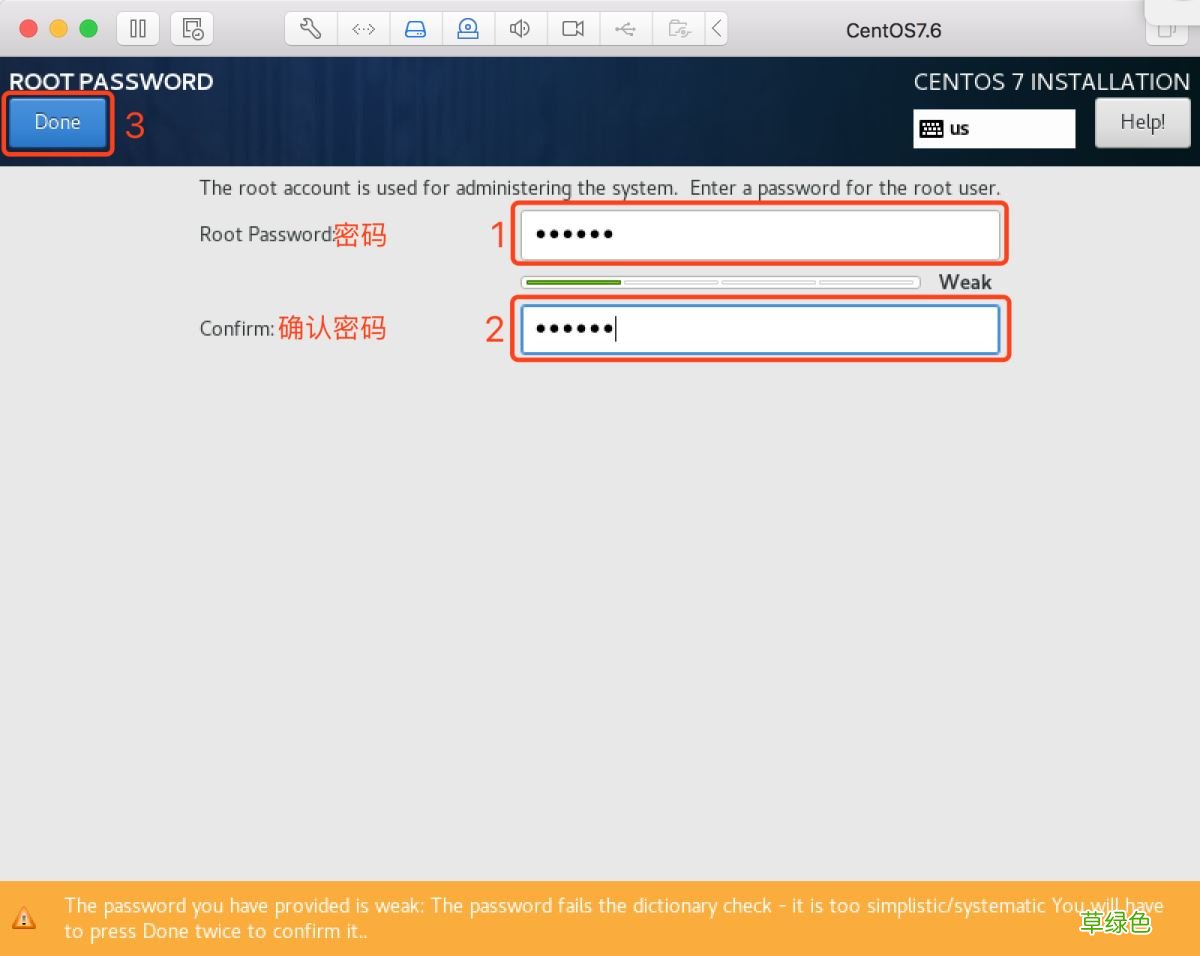Select the hard disk toolbar icon
This screenshot has height=956, width=1200.
(x=415, y=28)
